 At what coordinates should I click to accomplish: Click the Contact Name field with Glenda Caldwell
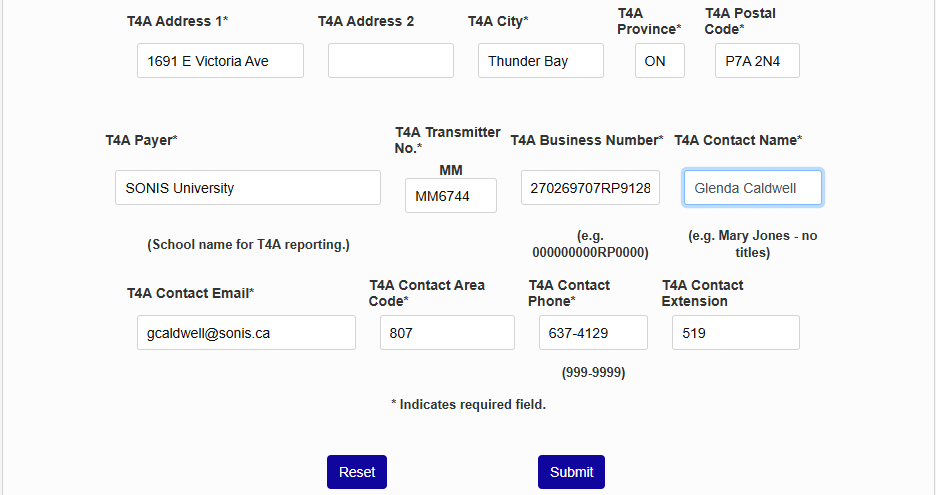753,188
